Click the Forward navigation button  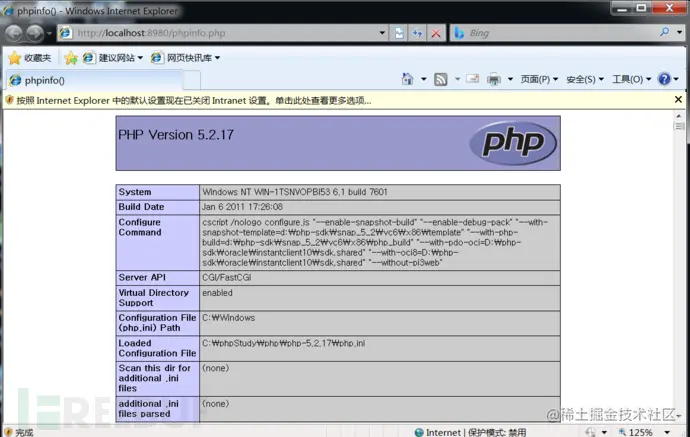[x=35, y=33]
